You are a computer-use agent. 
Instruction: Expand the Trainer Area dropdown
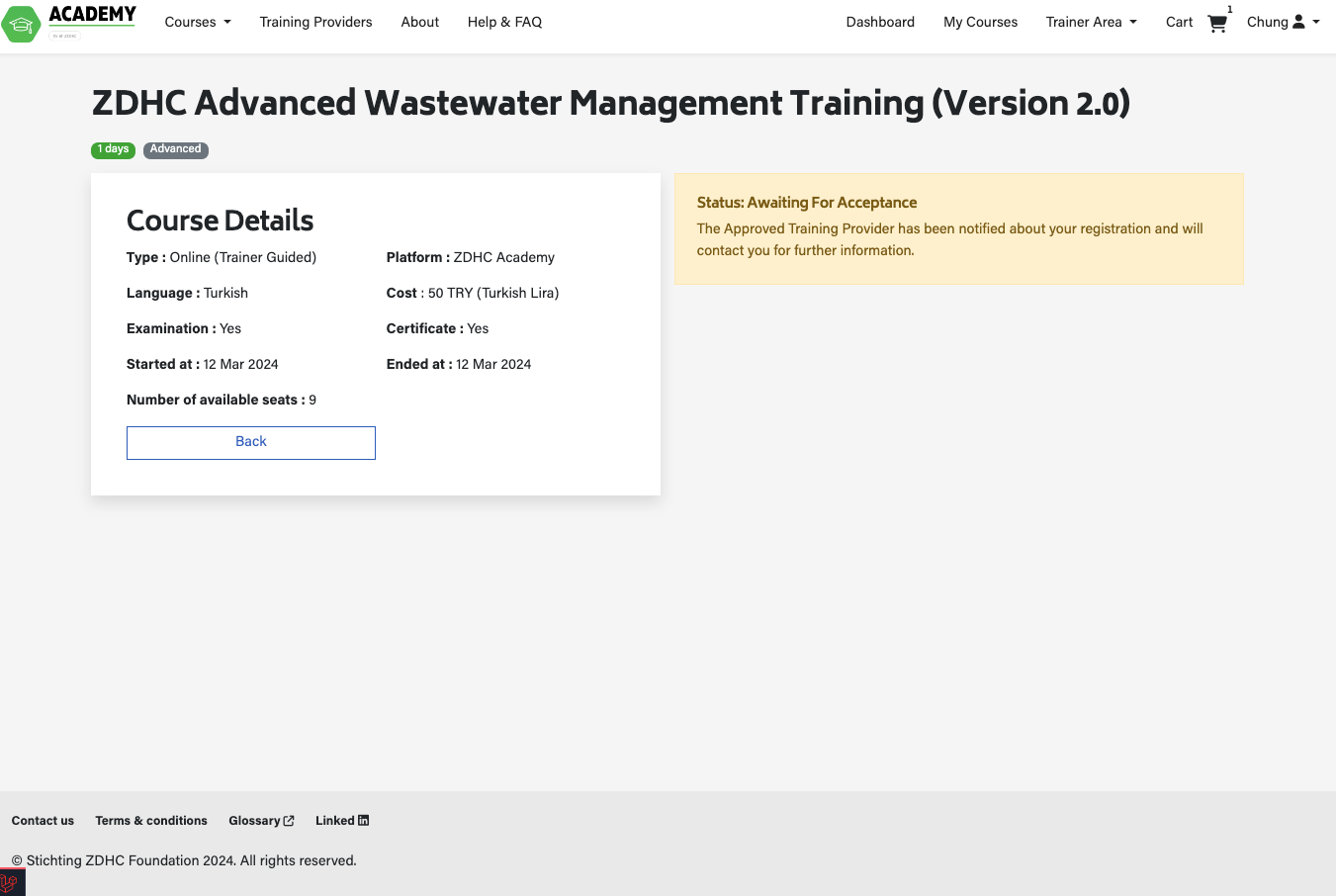(x=1092, y=22)
